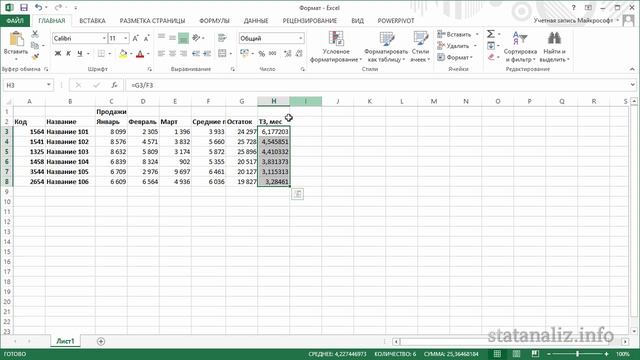Increase indent in the alignment group

point(207,53)
